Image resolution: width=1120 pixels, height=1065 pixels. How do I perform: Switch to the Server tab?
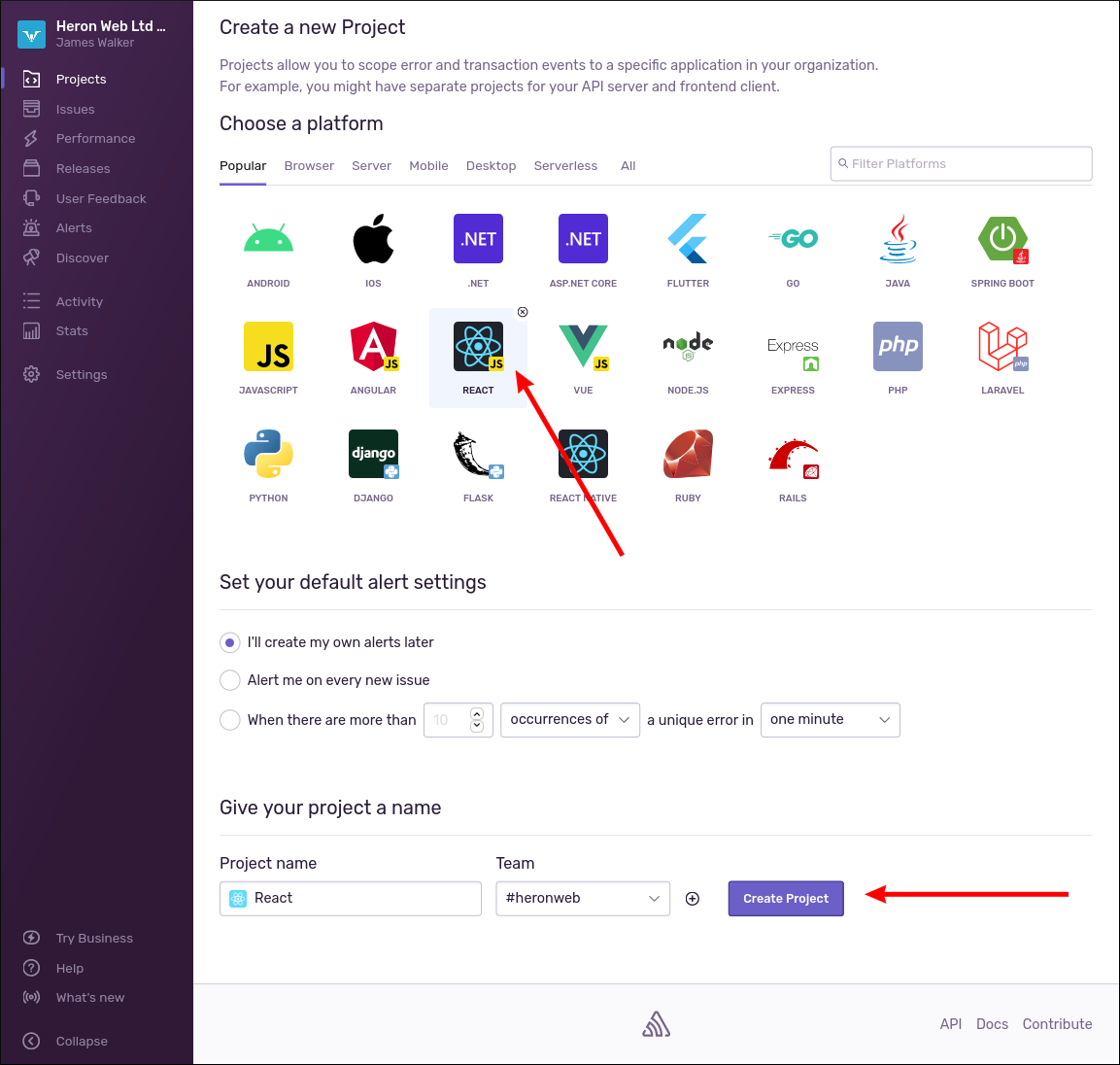click(x=371, y=166)
